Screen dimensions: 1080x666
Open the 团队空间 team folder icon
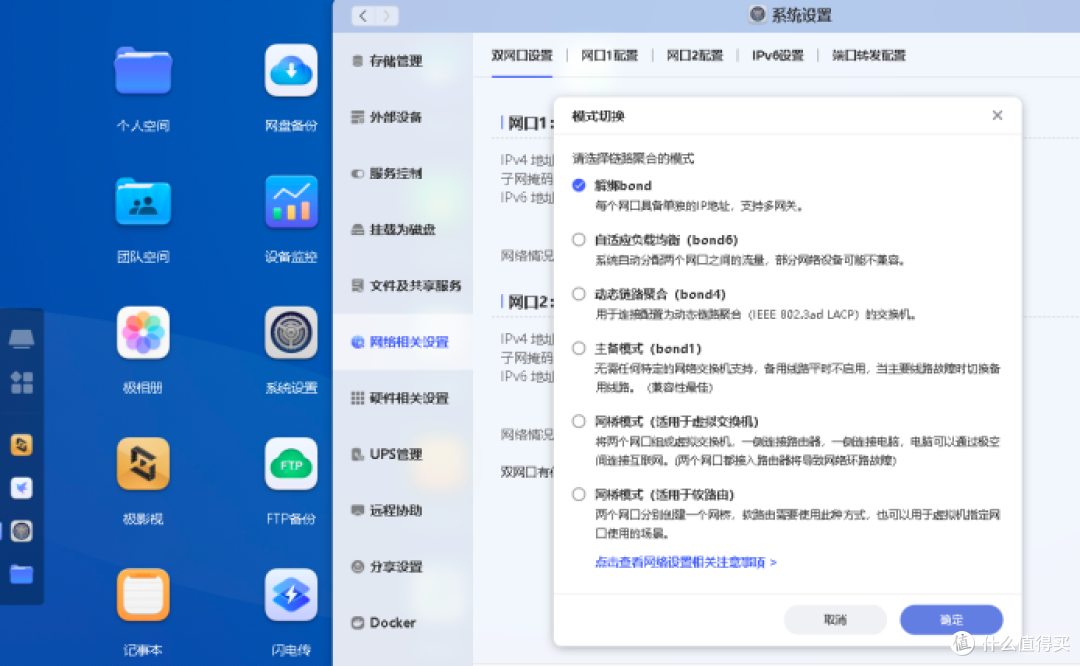point(143,202)
